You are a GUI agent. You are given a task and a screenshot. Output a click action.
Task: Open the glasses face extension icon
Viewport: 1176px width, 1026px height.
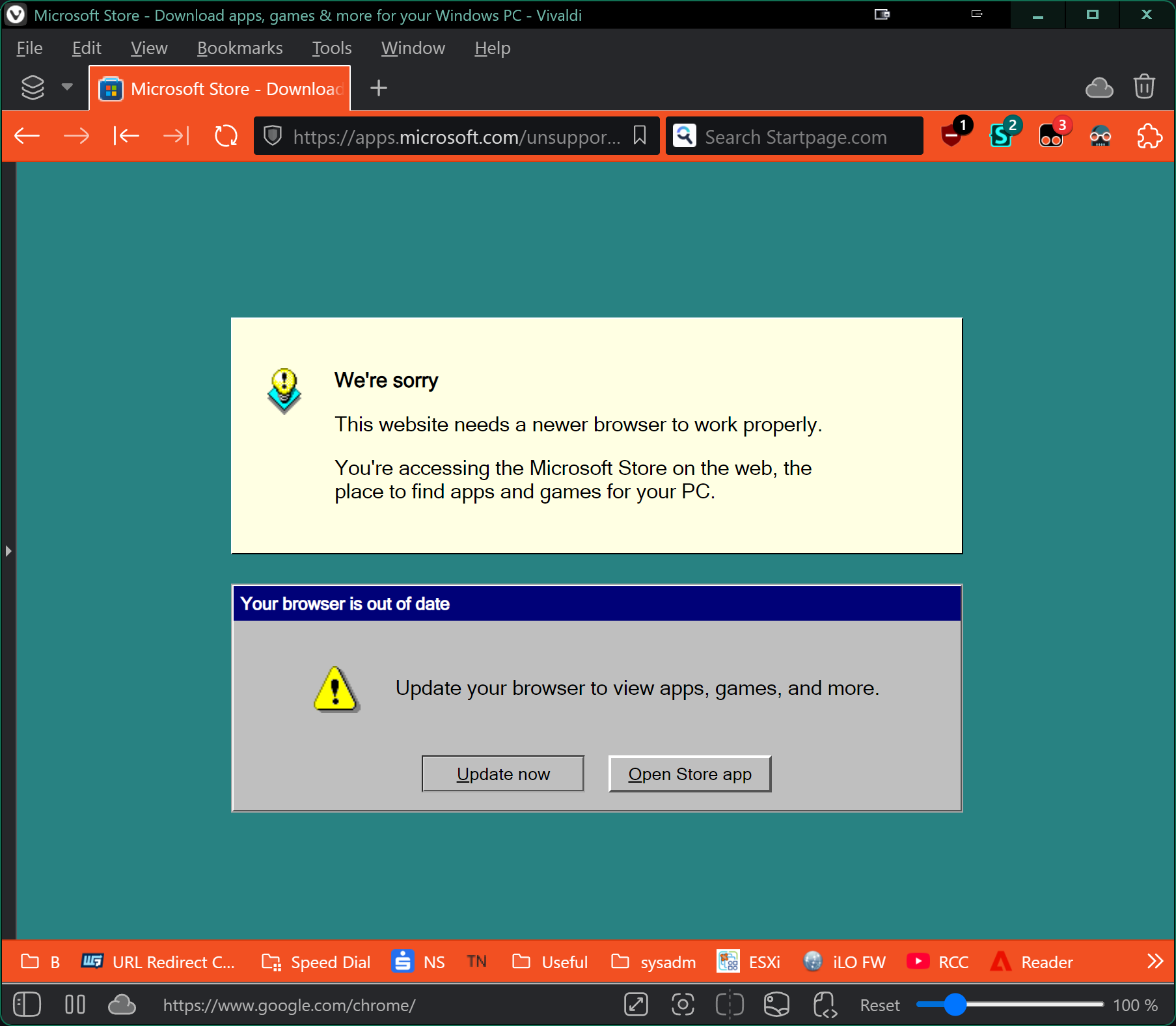click(x=1100, y=136)
